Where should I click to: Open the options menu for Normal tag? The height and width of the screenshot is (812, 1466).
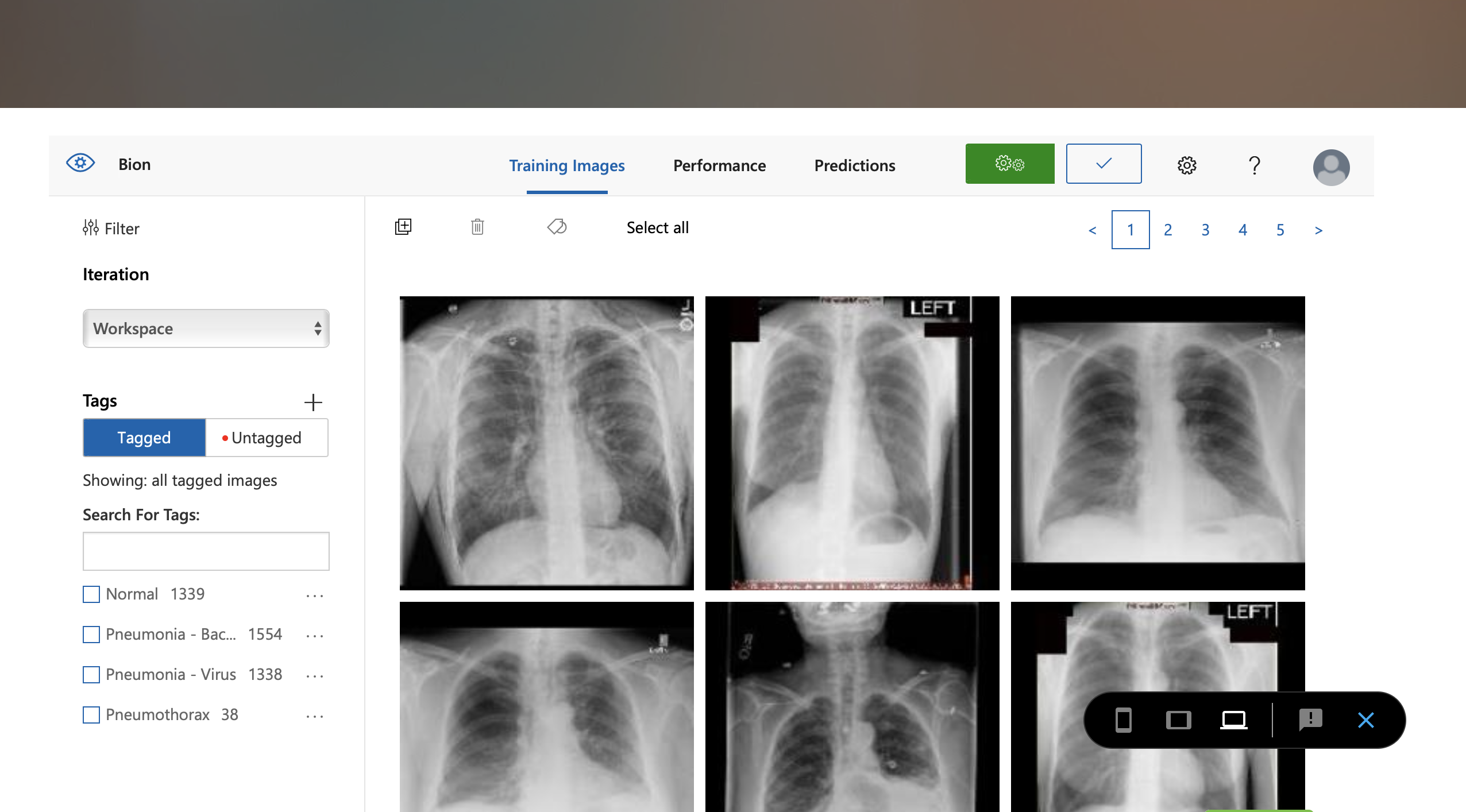pos(315,596)
